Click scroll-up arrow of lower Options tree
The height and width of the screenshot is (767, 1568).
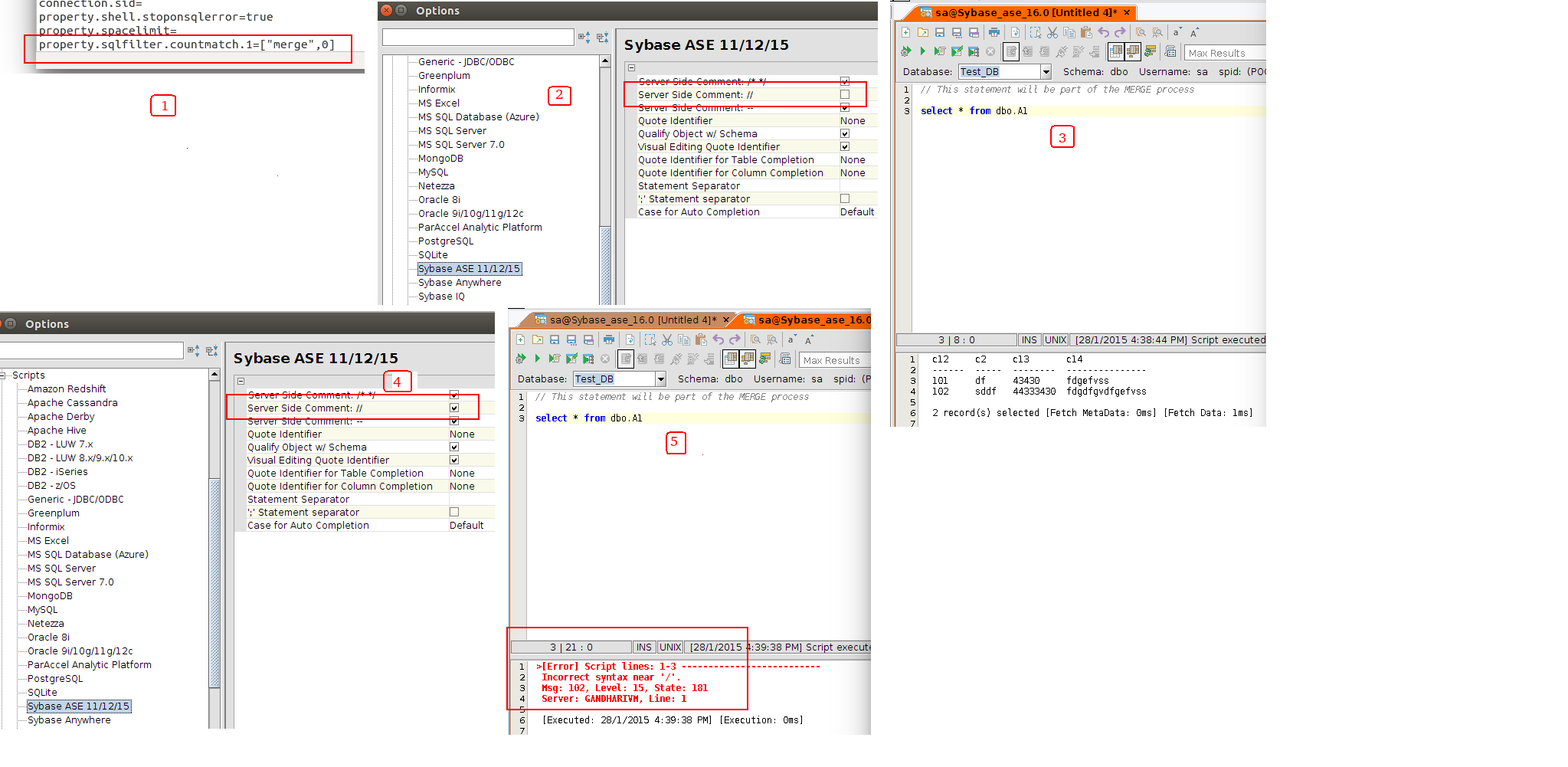214,374
